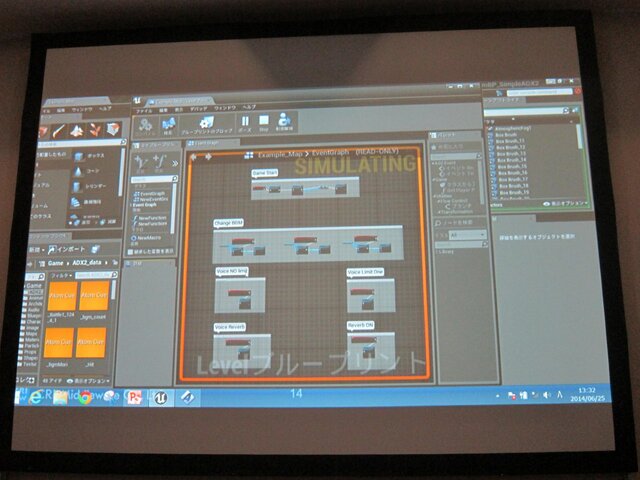Open View Options in Content Browser footer

[88, 381]
